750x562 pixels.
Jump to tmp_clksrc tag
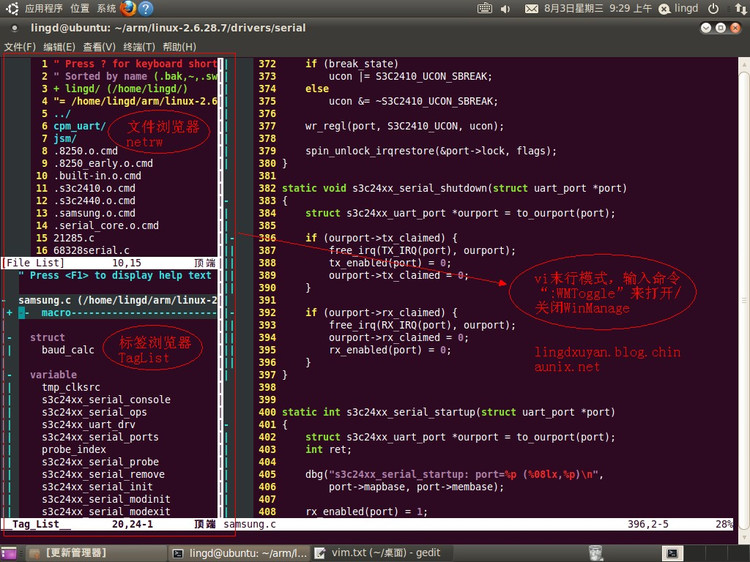click(x=71, y=387)
